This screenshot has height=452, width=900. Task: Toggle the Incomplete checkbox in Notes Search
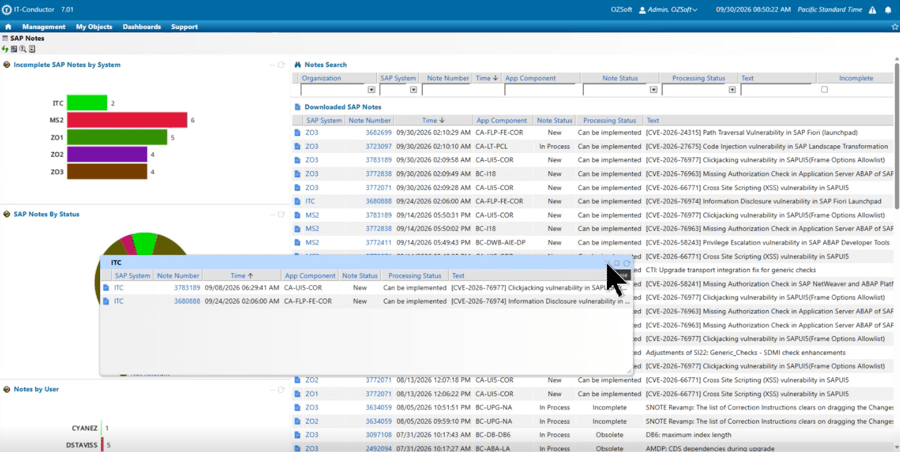[x=824, y=90]
